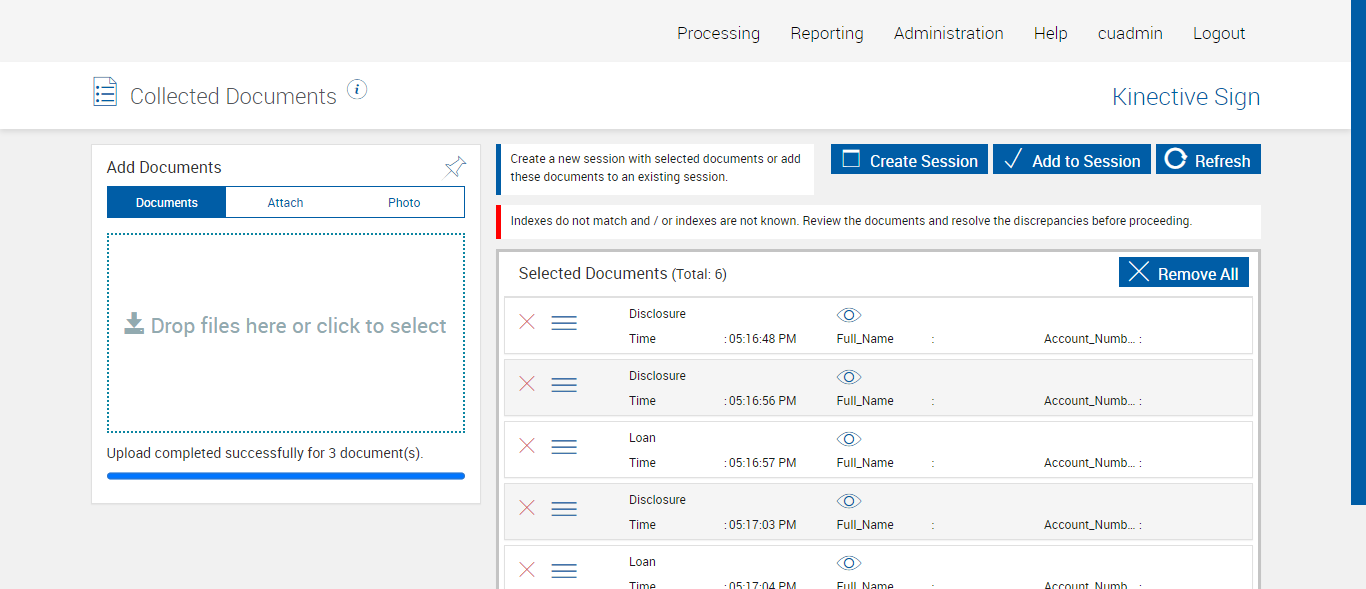
Task: Click the drag handle of the 05:16:56 PM Disclosure
Action: pos(564,384)
